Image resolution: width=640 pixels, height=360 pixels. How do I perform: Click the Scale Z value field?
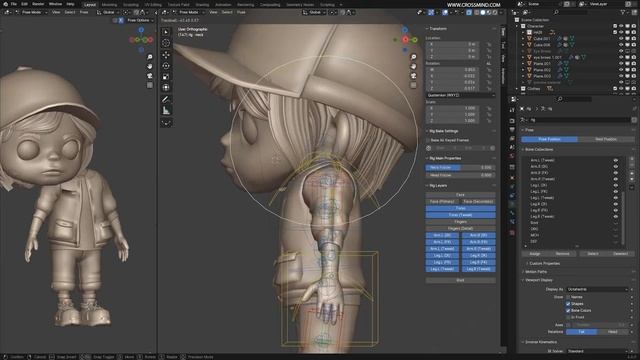(x=452, y=121)
